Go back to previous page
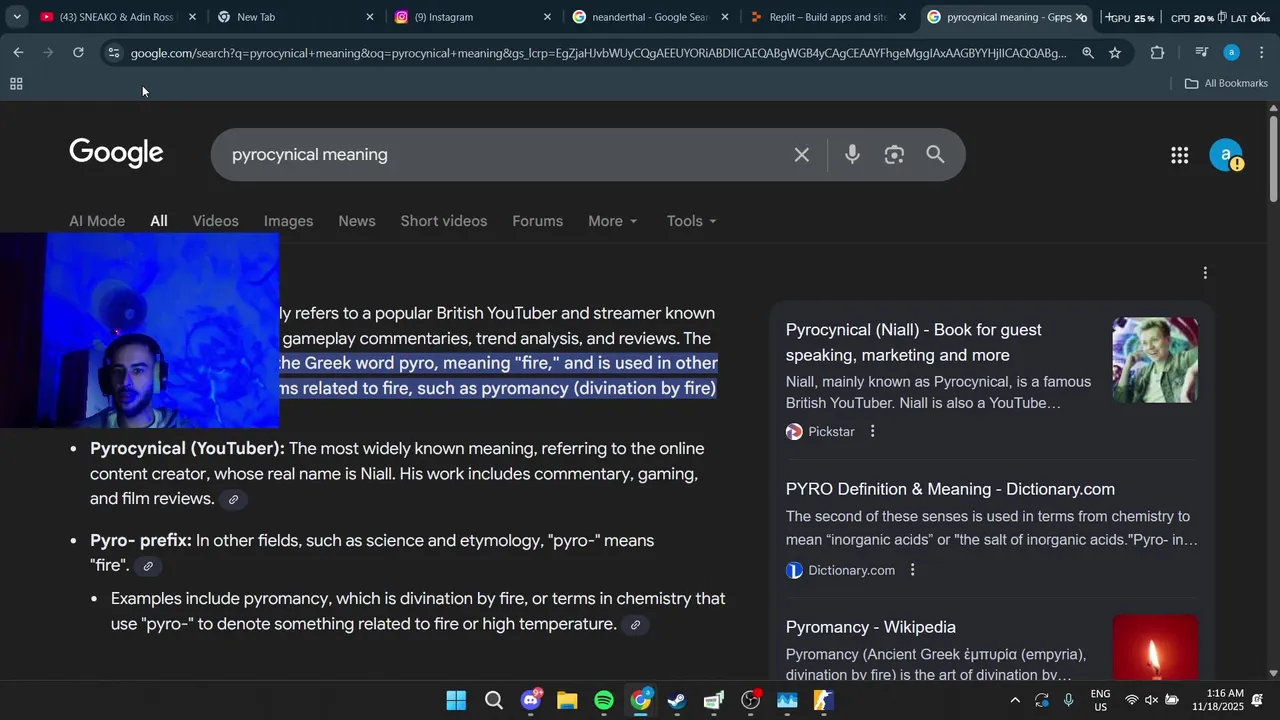Image resolution: width=1280 pixels, height=720 pixels. pos(18,53)
